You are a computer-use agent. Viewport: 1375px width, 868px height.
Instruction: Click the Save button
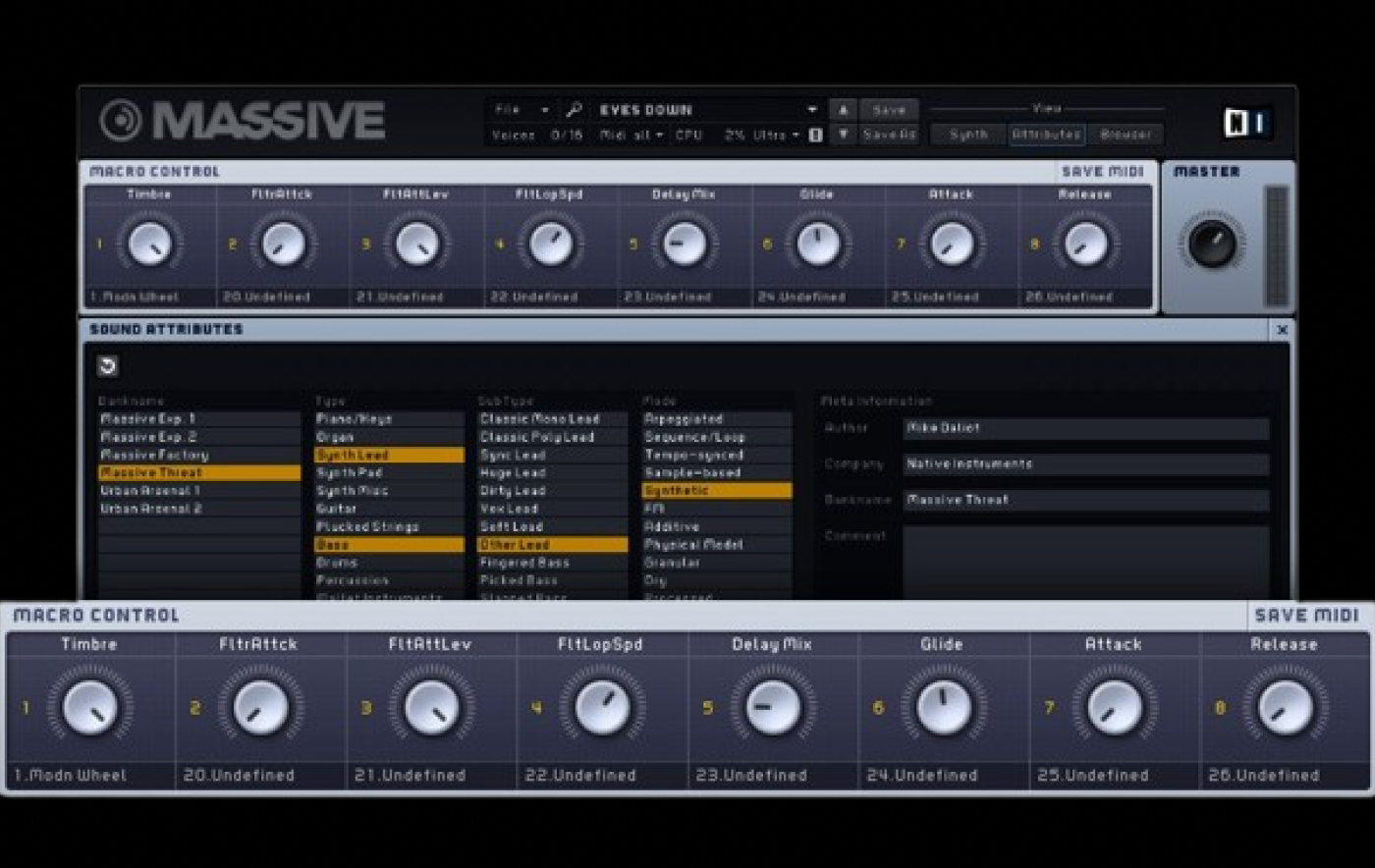point(889,110)
